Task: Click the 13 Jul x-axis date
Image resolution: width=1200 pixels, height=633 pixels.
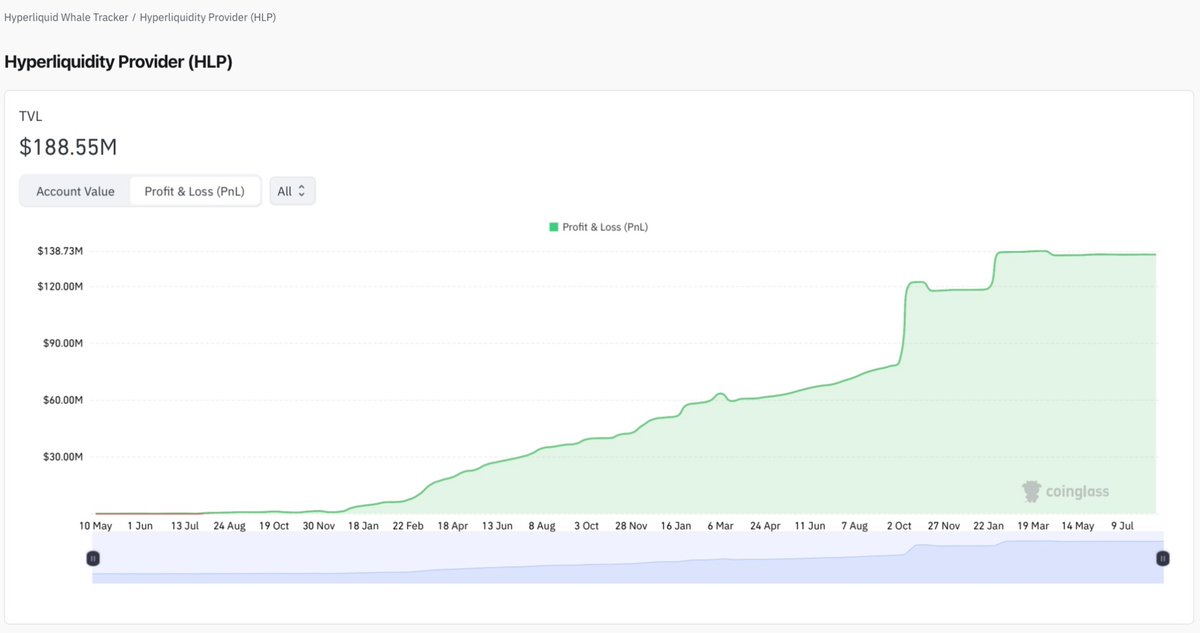Action: tap(185, 525)
